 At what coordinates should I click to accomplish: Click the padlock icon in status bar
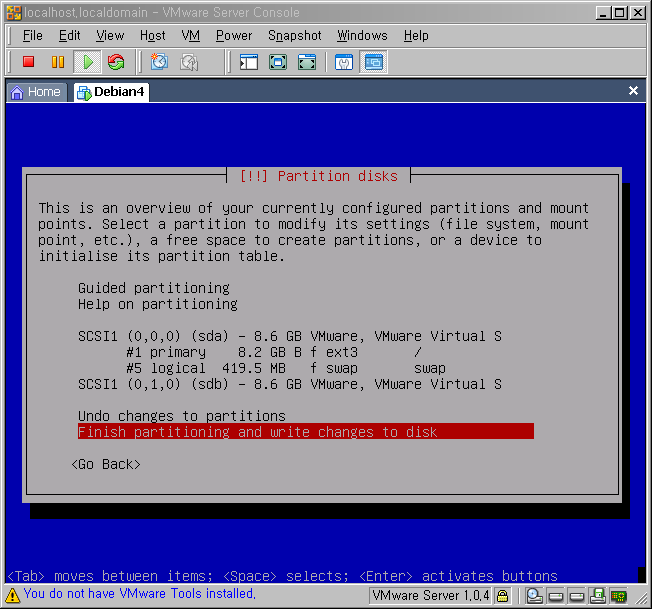click(503, 596)
